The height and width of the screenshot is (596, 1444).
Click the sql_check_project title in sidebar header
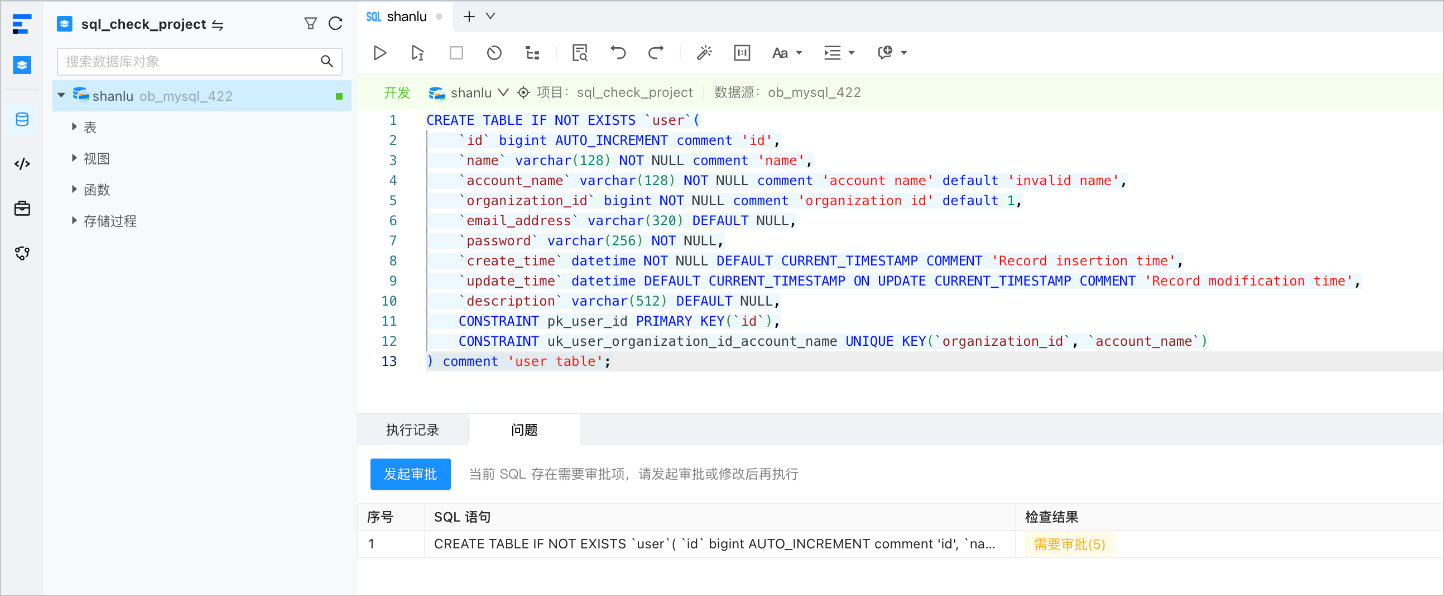point(144,24)
